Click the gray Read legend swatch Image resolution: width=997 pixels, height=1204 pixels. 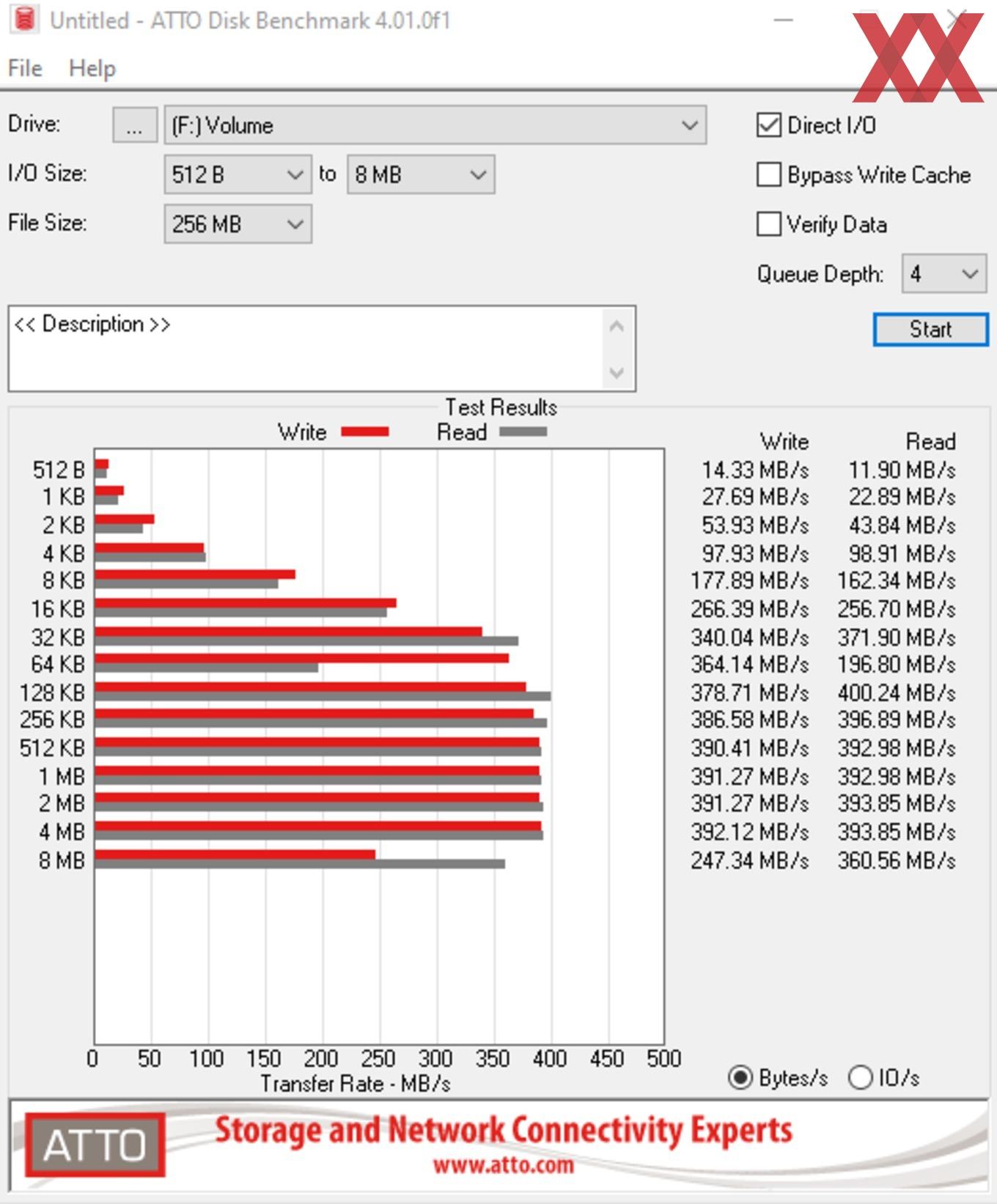(x=523, y=432)
